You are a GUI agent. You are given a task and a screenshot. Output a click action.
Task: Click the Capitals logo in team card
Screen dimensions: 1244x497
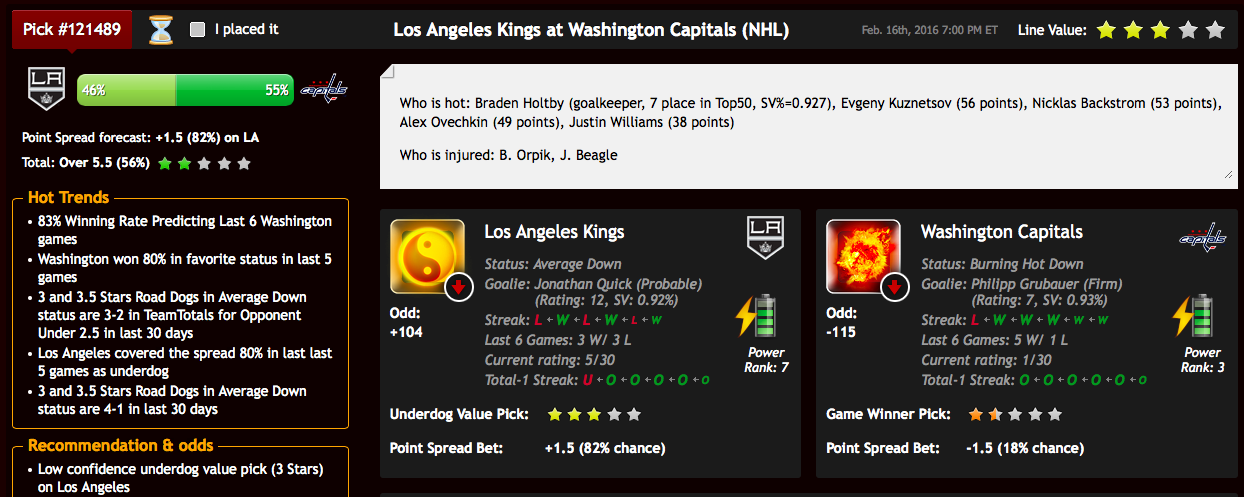coord(1203,237)
